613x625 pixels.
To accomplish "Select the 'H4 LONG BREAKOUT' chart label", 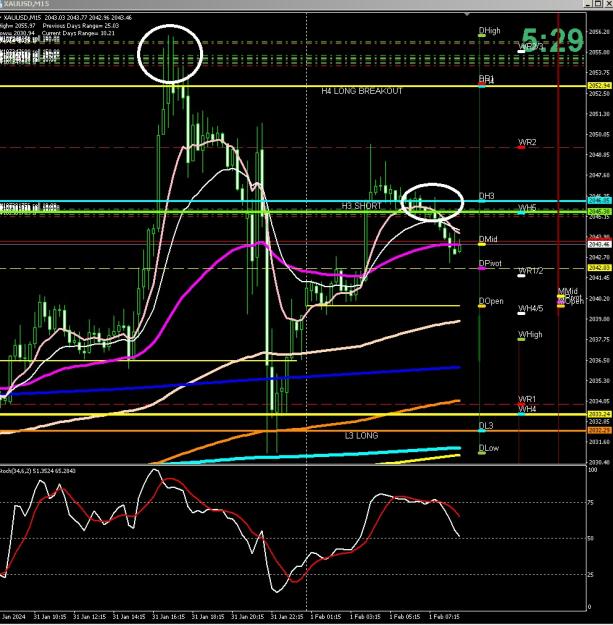I will [x=362, y=91].
